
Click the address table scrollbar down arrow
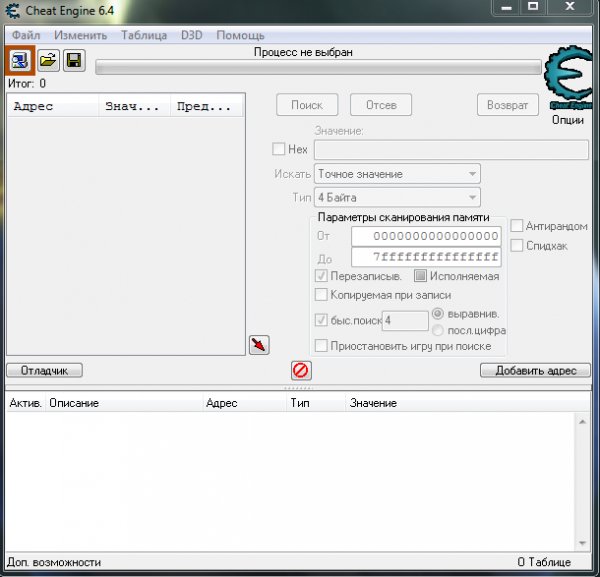pos(582,543)
